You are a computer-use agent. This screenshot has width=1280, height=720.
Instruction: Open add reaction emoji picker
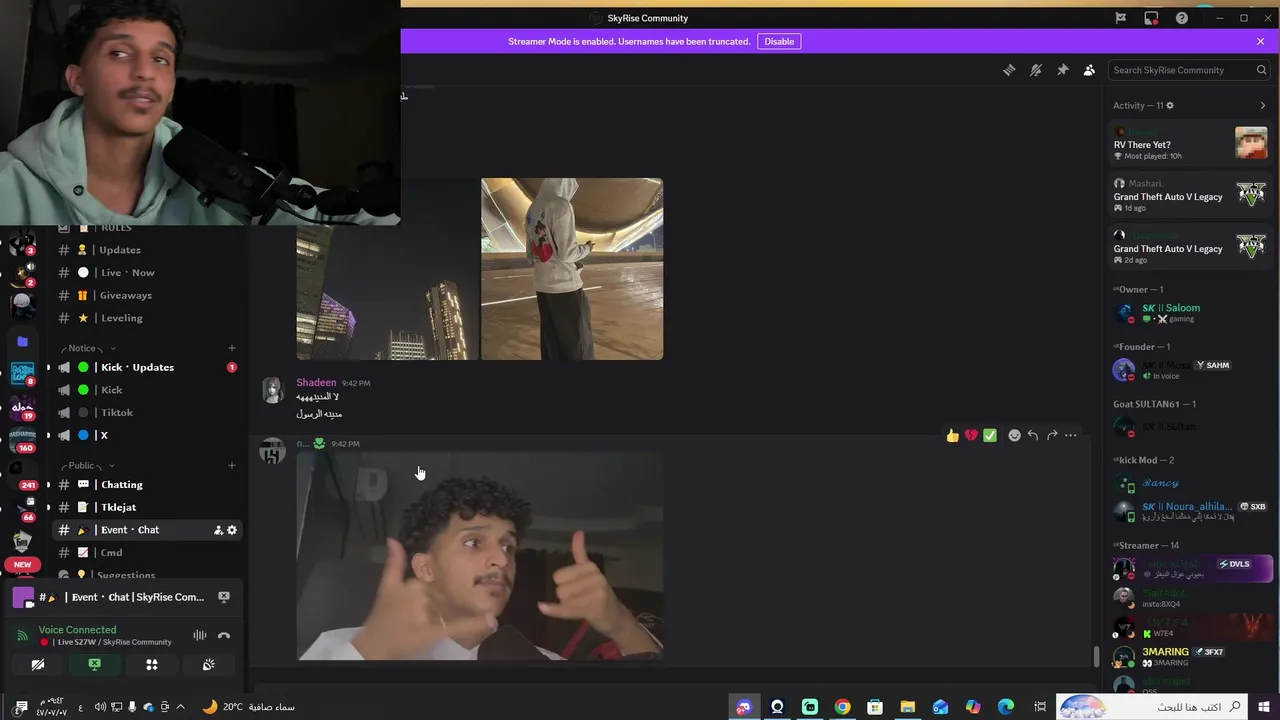(x=1014, y=435)
